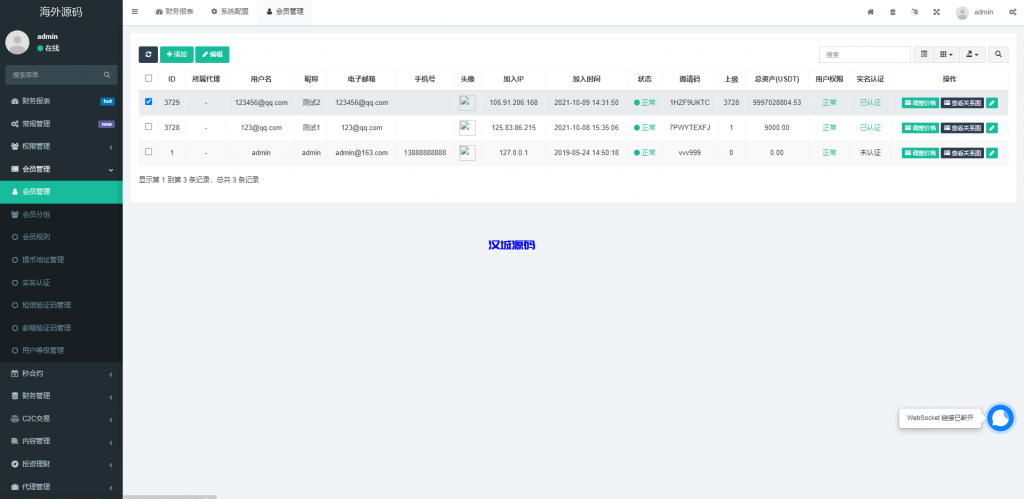1024x499 pixels.
Task: Click the 正常 status for user 3729
Action: (645, 103)
